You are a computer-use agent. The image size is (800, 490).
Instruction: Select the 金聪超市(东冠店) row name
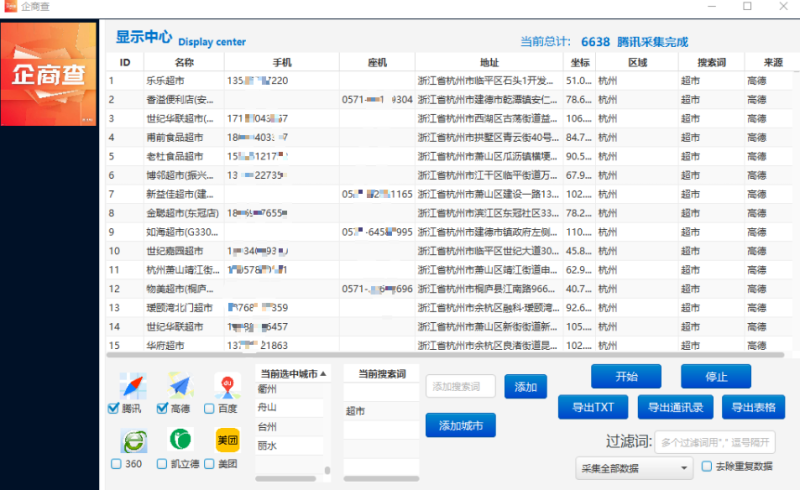click(183, 213)
